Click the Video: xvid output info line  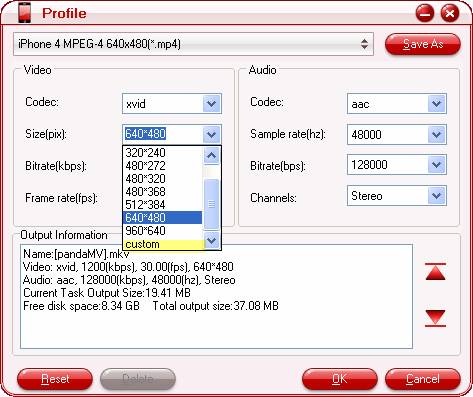coord(128,267)
